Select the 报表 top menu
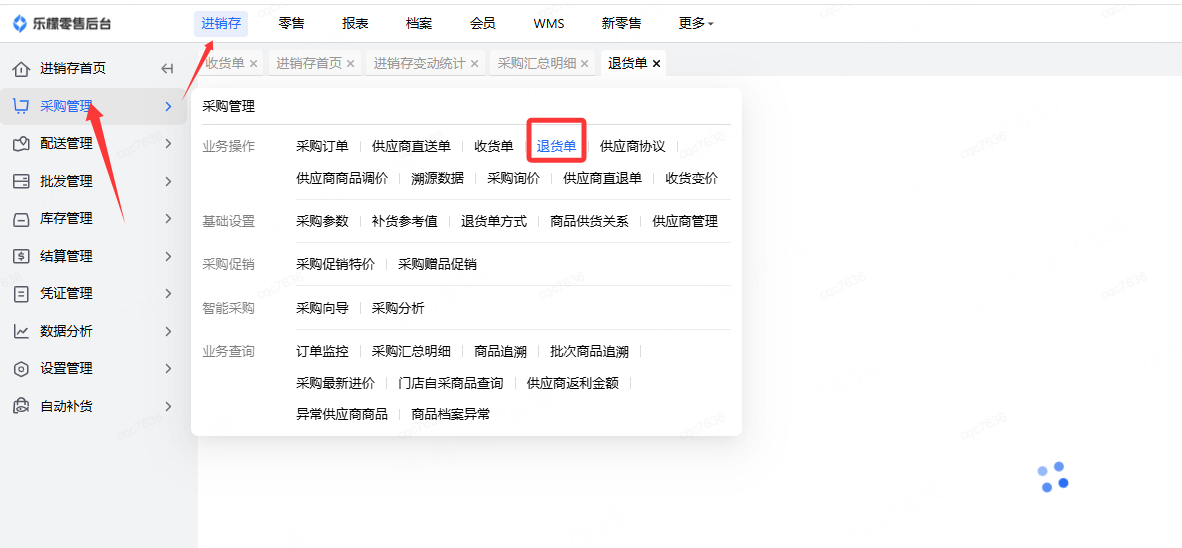 (x=355, y=23)
